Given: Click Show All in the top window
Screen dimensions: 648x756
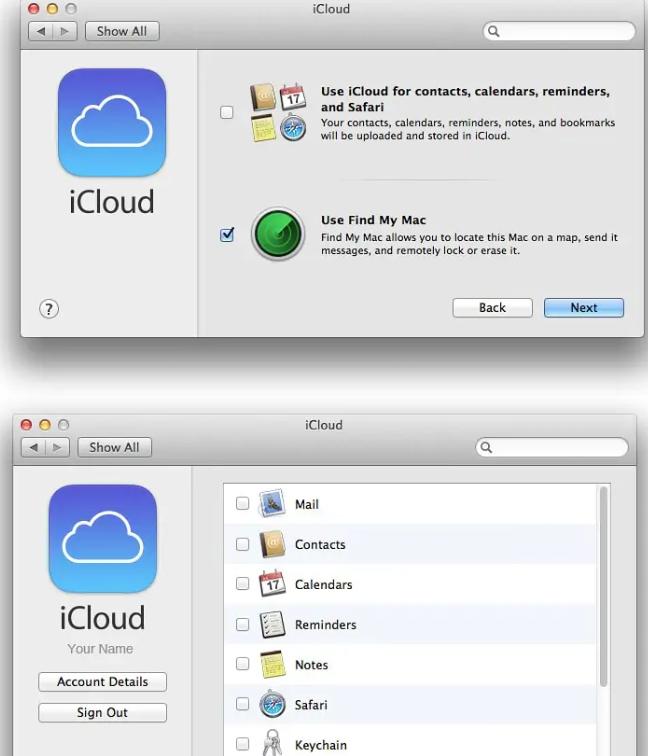Looking at the screenshot, I should click(x=122, y=31).
